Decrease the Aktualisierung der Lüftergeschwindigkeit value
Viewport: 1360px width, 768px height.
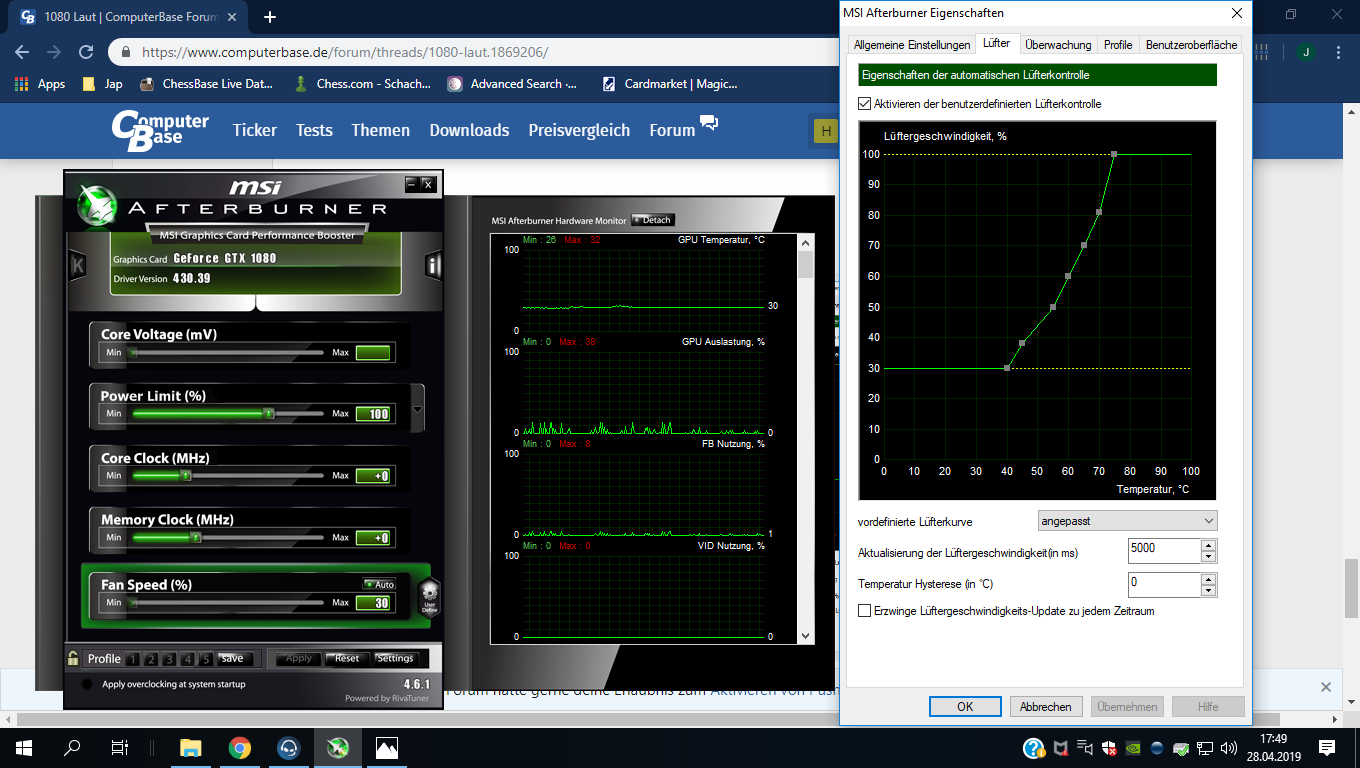pos(1208,557)
